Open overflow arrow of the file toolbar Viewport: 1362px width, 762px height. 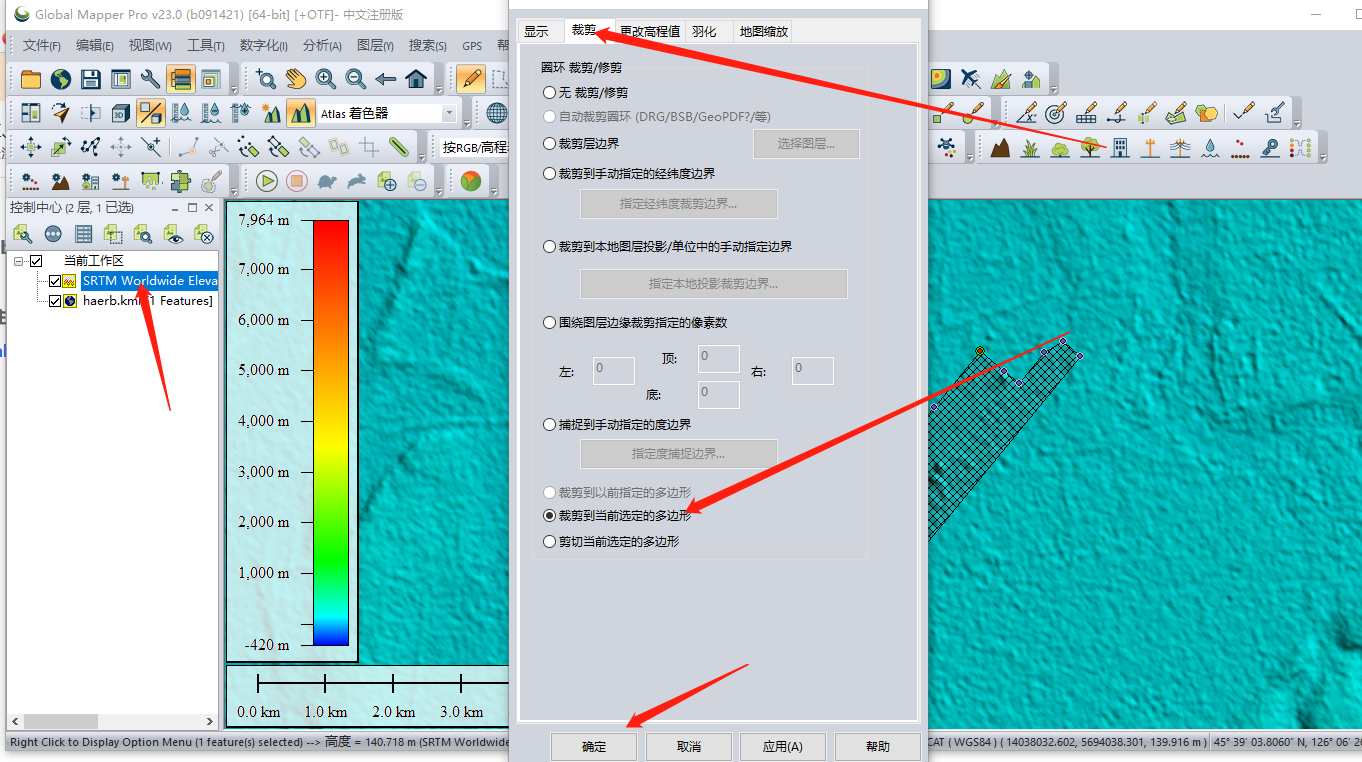(x=233, y=87)
